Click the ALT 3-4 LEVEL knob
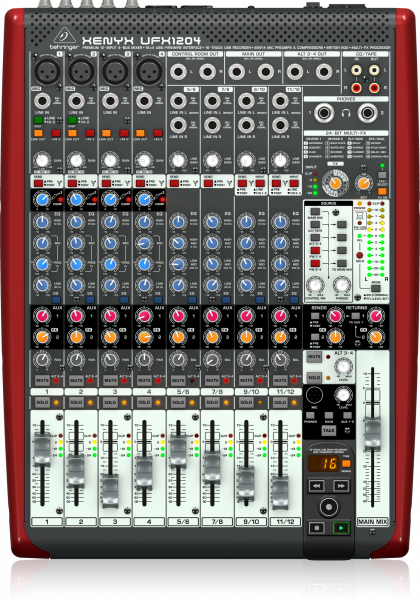The width and height of the screenshot is (420, 600). pos(343,367)
